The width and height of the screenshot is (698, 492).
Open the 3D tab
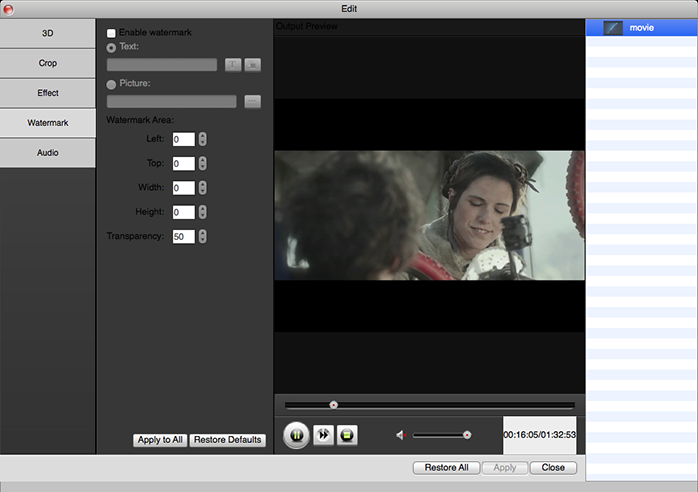(x=48, y=33)
